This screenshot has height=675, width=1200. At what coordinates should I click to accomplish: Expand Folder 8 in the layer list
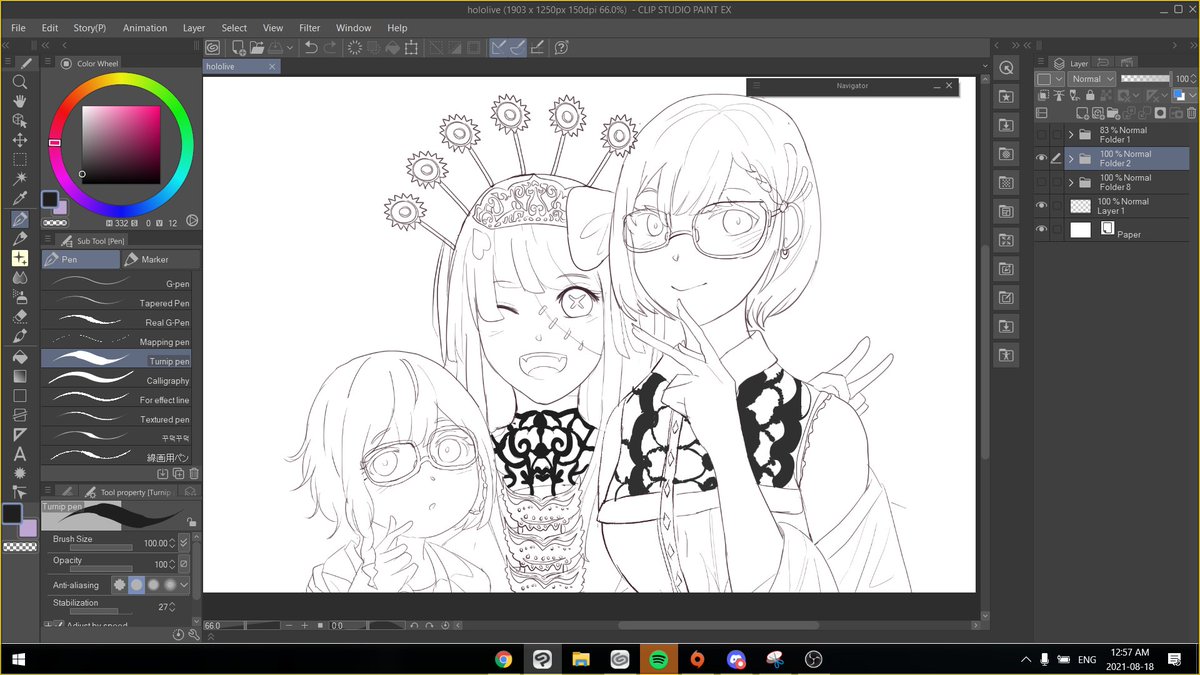(x=1071, y=183)
